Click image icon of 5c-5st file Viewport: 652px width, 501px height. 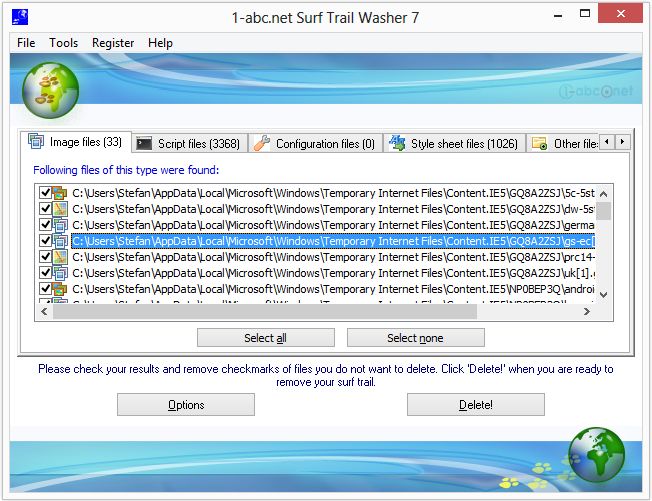tap(59, 193)
